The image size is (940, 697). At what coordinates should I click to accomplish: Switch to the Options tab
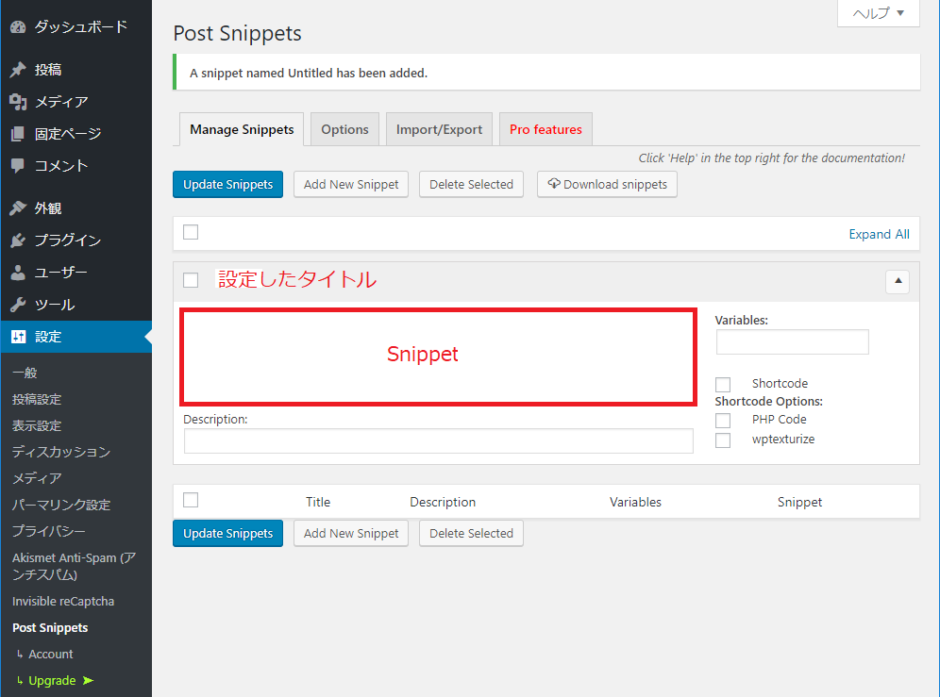345,130
